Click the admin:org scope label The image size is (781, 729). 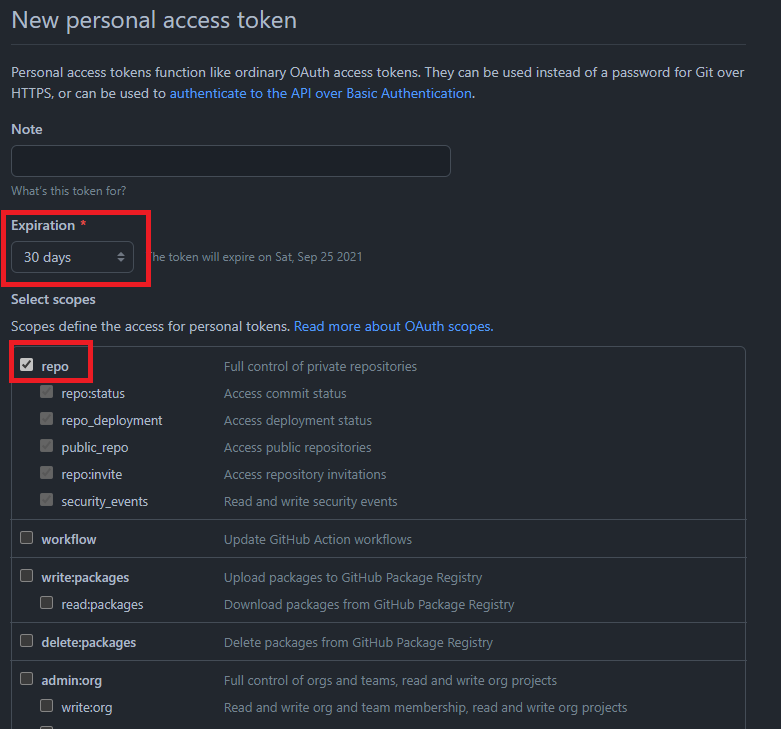(71, 680)
